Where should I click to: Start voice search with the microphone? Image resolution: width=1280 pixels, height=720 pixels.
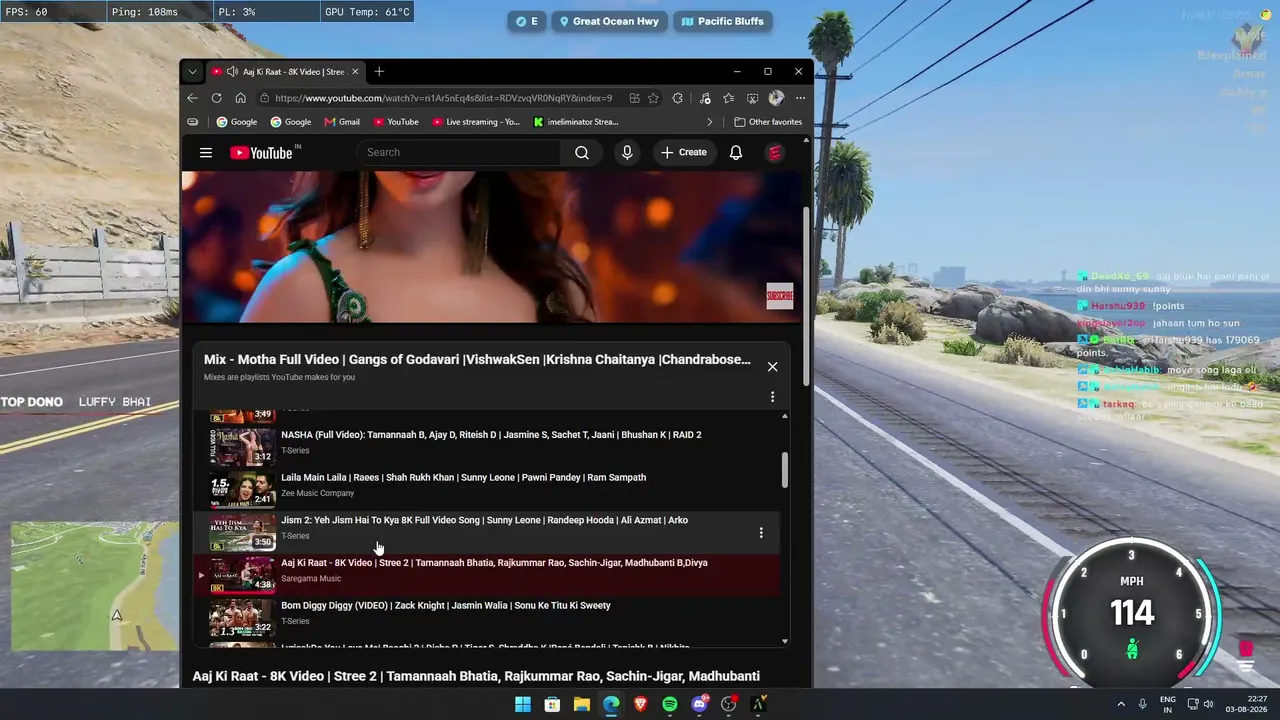627,152
